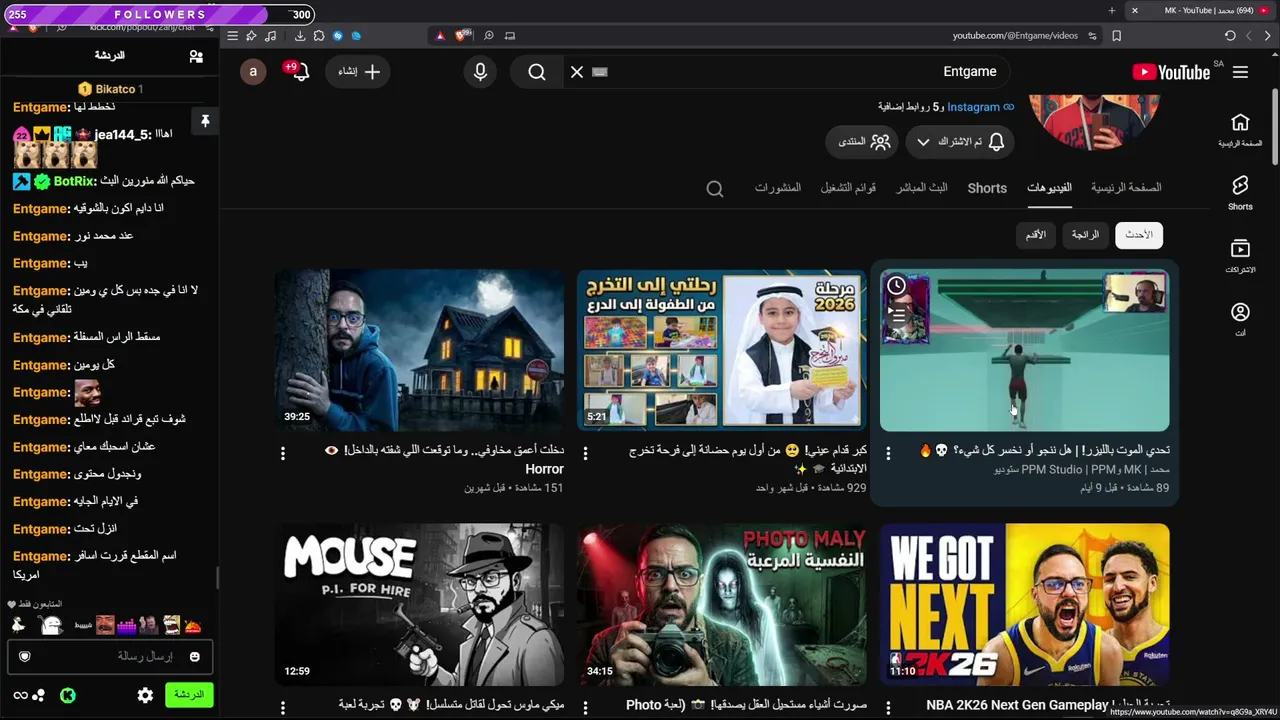Screen dimensions: 1280x720
Task: Clear the Entgame search query
Action: 577,72
